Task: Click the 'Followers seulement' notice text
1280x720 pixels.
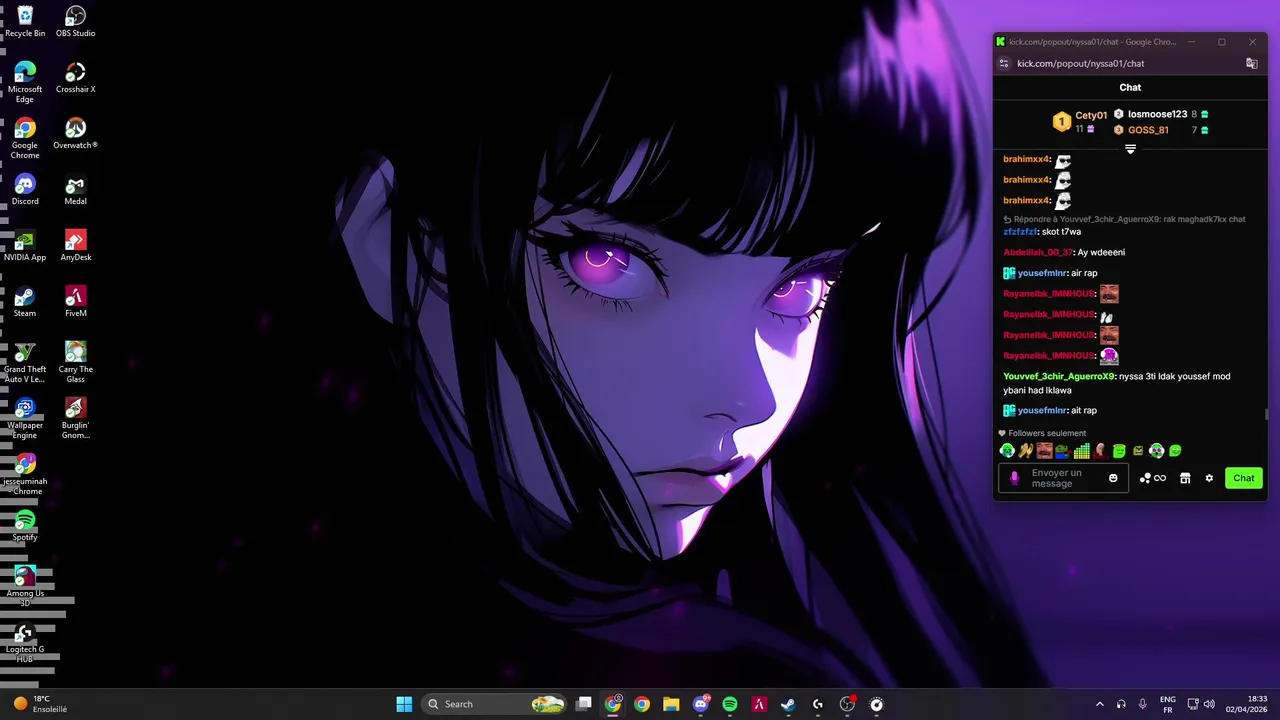Action: pyautogui.click(x=1047, y=433)
